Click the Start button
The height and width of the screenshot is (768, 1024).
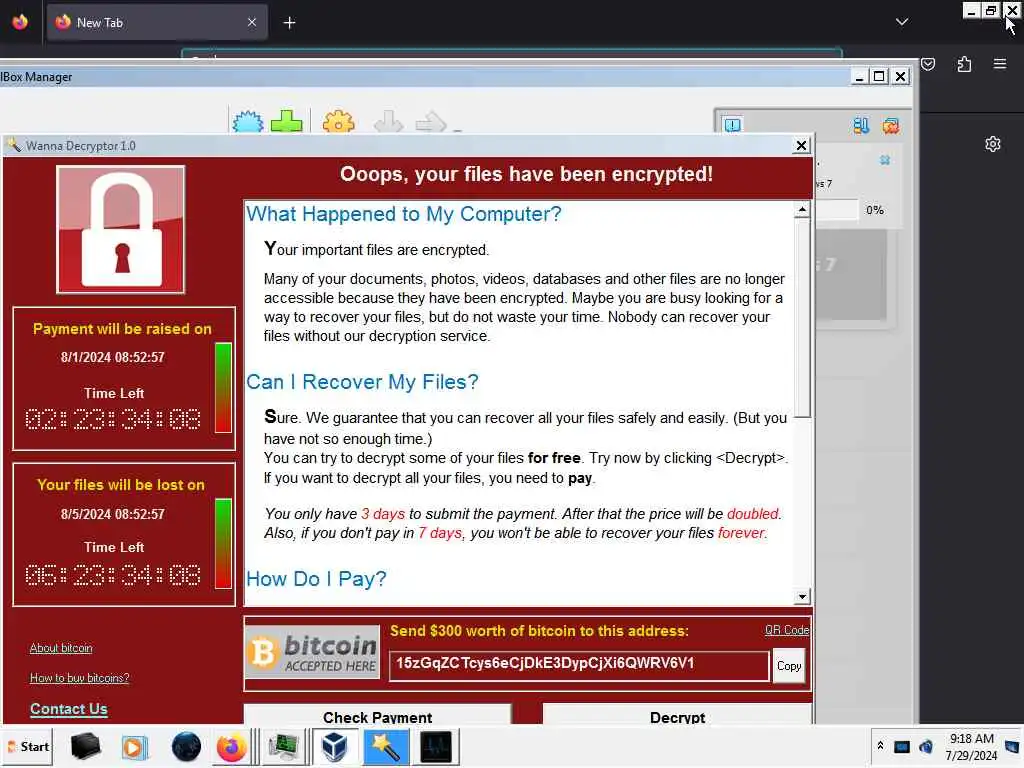click(28, 746)
